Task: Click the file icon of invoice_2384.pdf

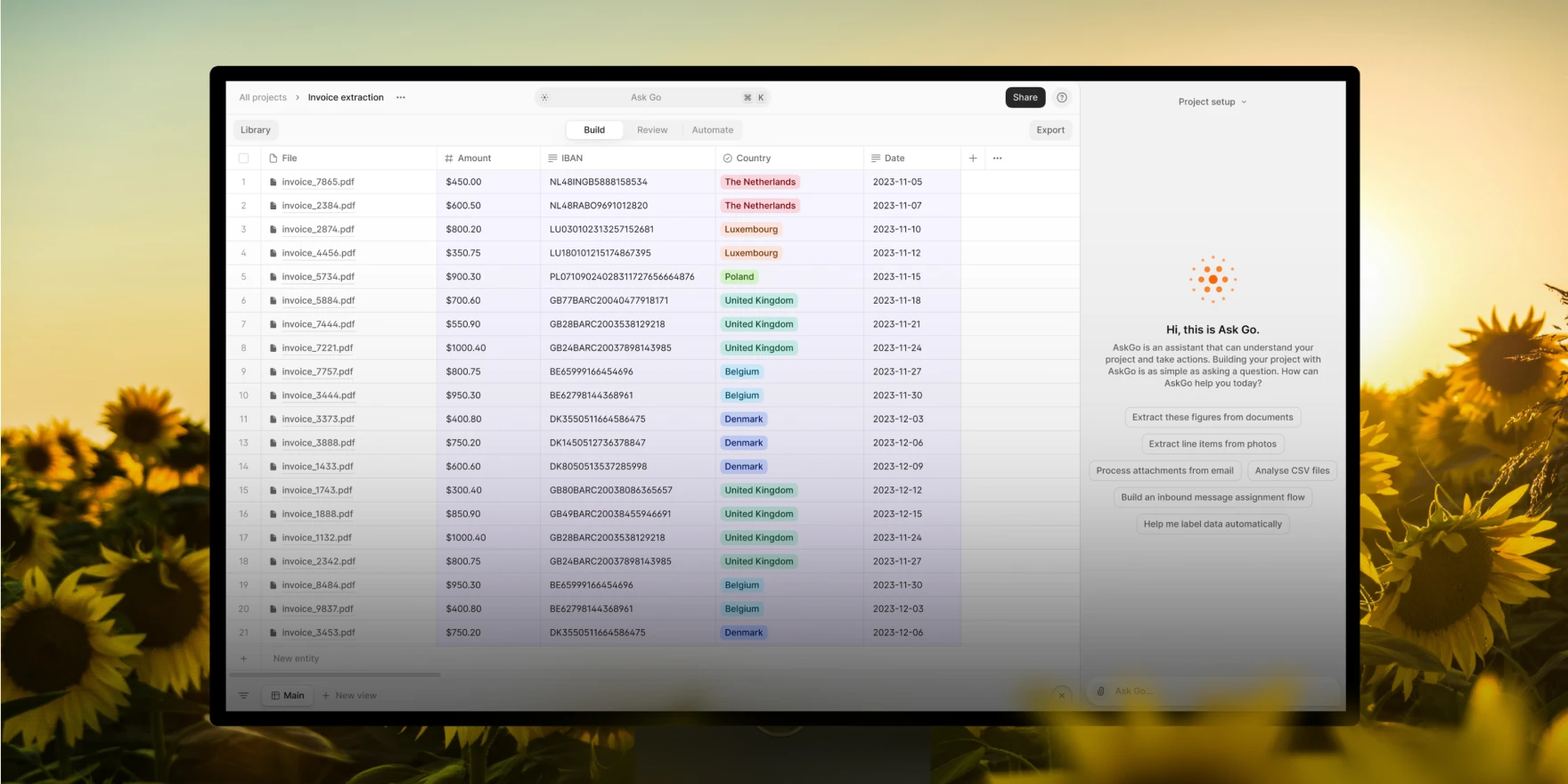Action: 274,206
